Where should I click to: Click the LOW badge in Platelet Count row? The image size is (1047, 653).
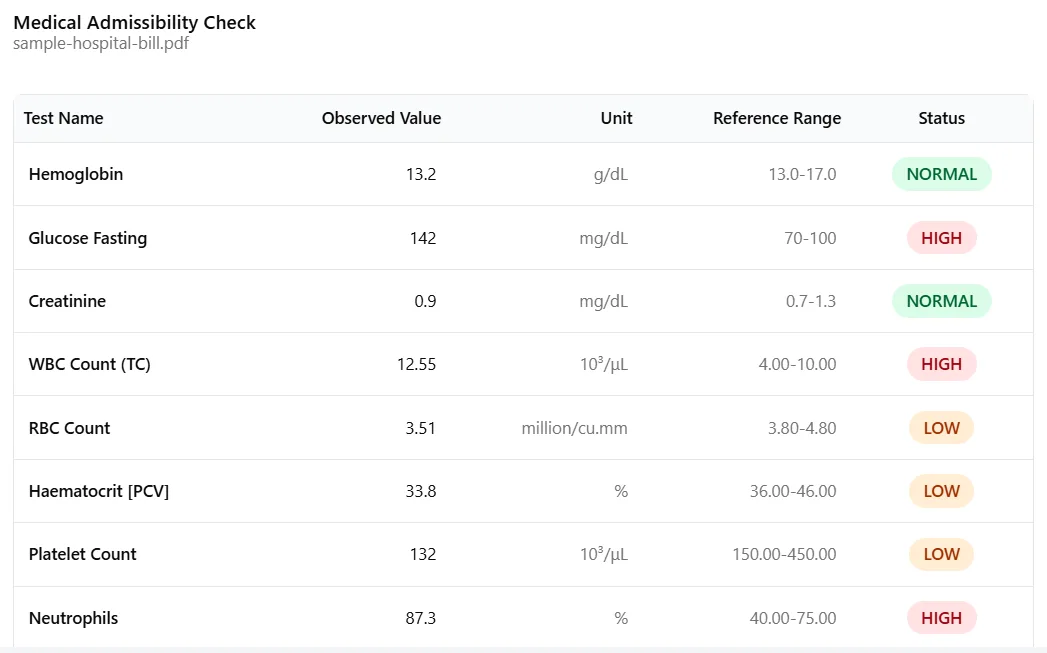[941, 554]
